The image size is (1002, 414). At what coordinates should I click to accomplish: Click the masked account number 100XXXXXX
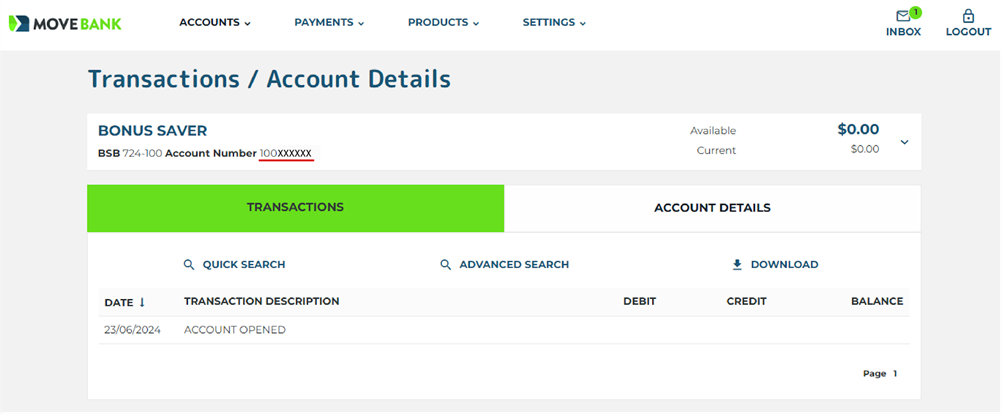(286, 154)
